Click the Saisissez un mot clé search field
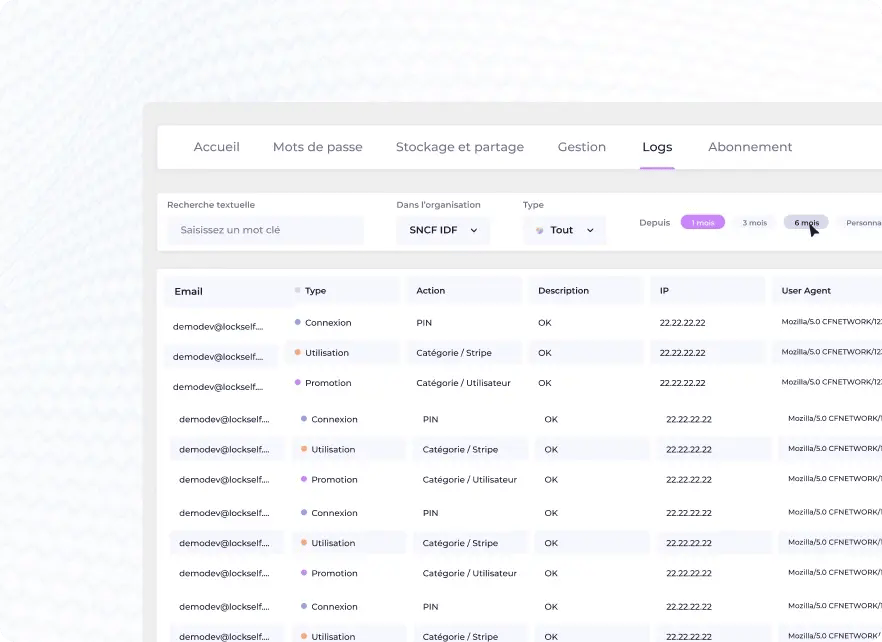 coord(265,230)
